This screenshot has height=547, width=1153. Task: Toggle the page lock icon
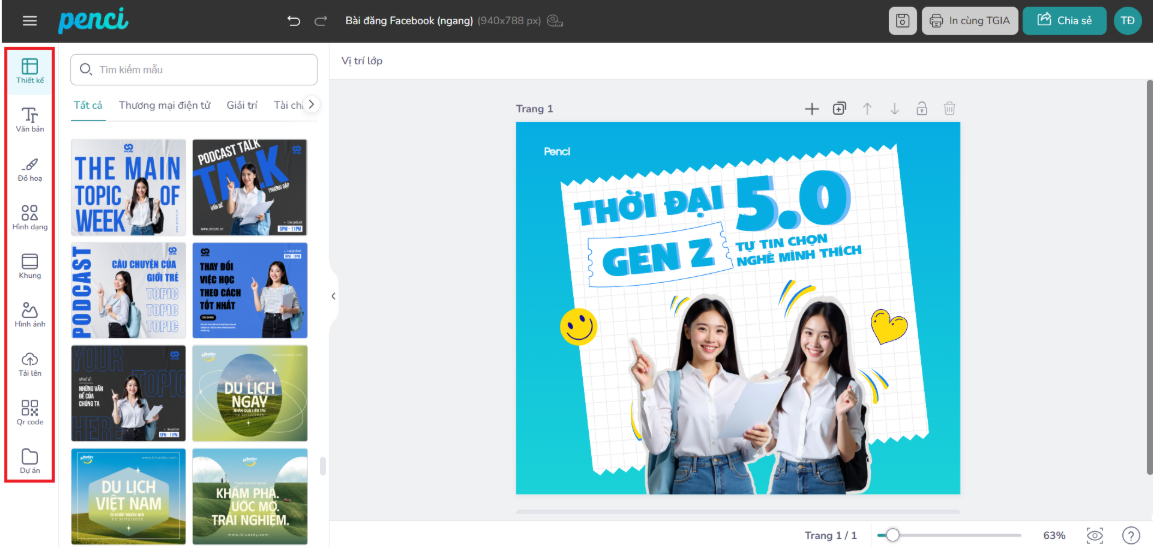pyautogui.click(x=922, y=109)
